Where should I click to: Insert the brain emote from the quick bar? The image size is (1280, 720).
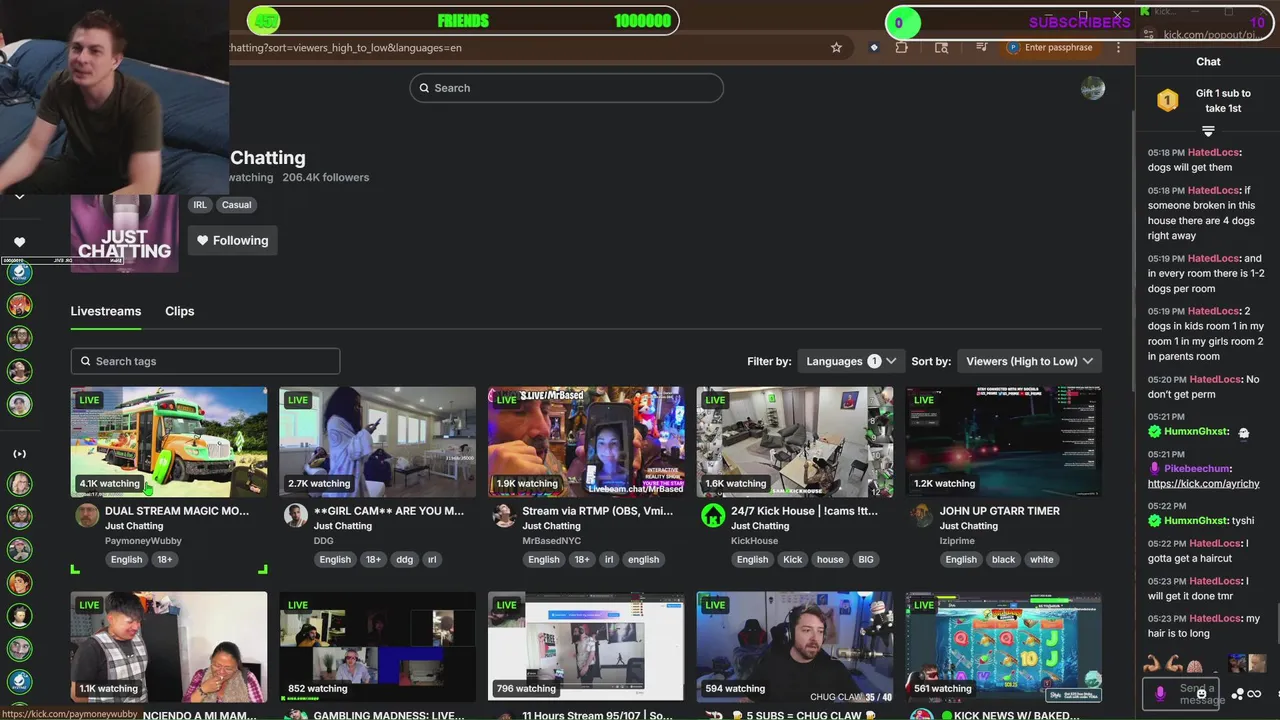pyautogui.click(x=1194, y=664)
